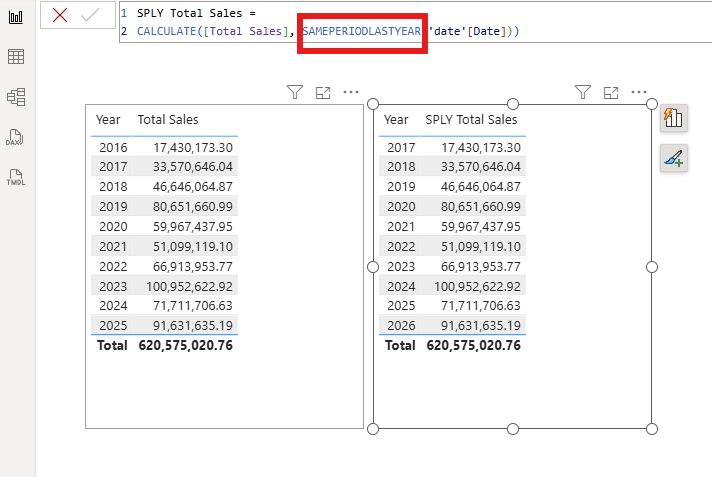This screenshot has width=712, height=477.
Task: Cancel formula edit with red X
Action: pos(60,15)
